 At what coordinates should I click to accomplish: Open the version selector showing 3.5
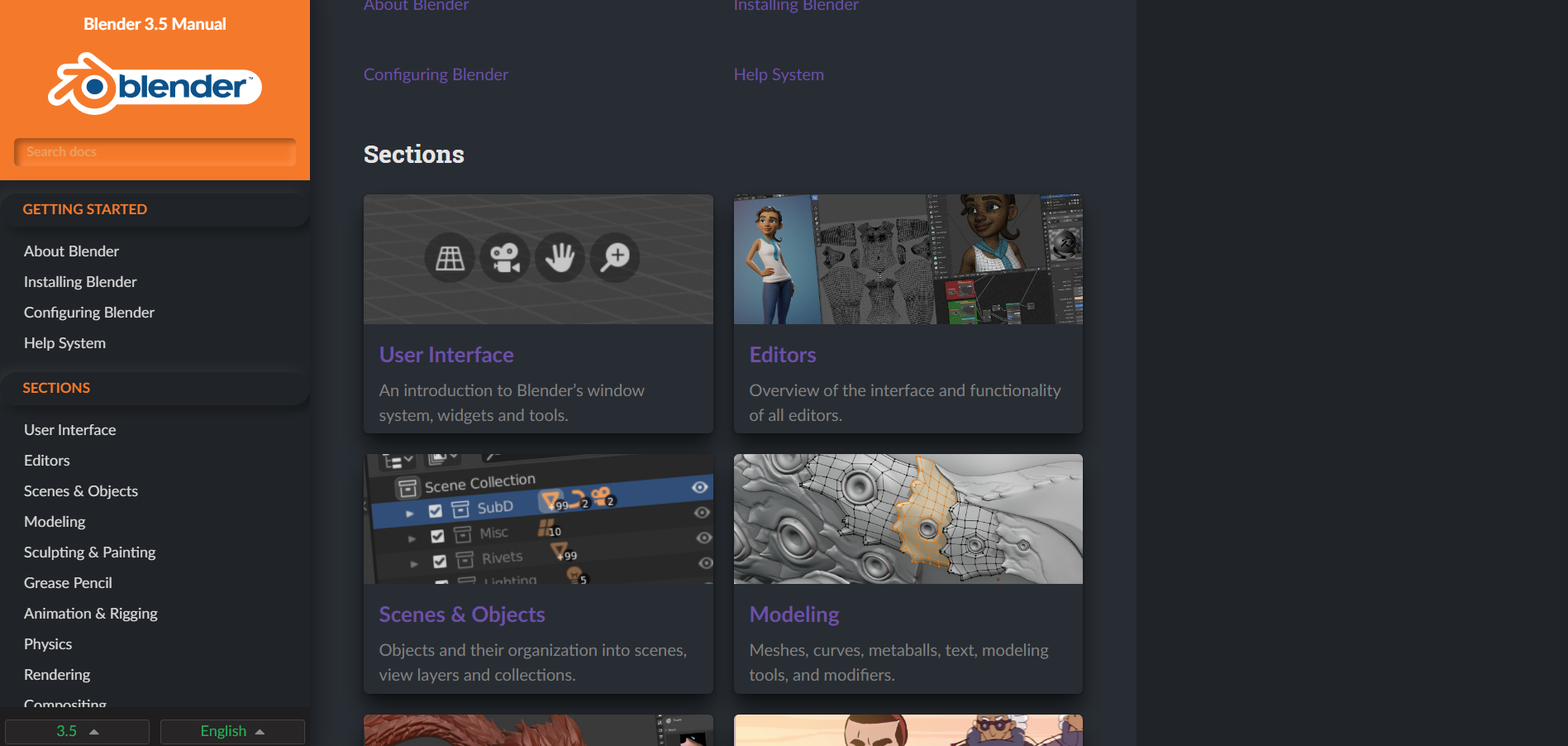pyautogui.click(x=76, y=731)
